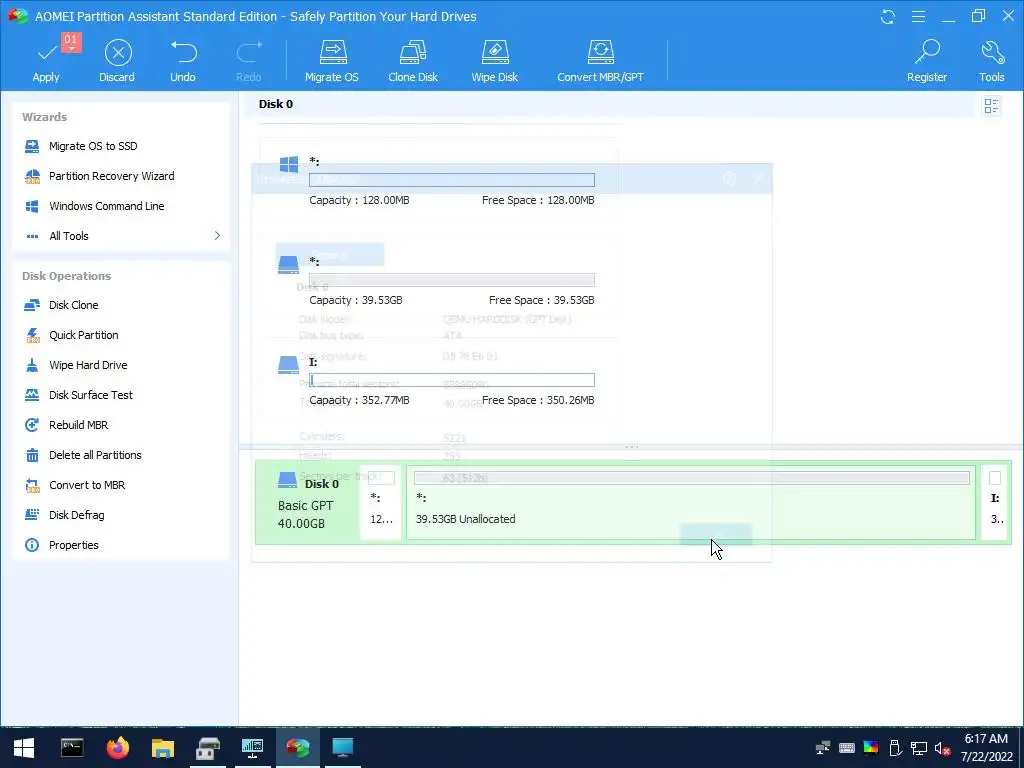Open the hamburger menu in title bar
1024x768 pixels.
pyautogui.click(x=918, y=16)
